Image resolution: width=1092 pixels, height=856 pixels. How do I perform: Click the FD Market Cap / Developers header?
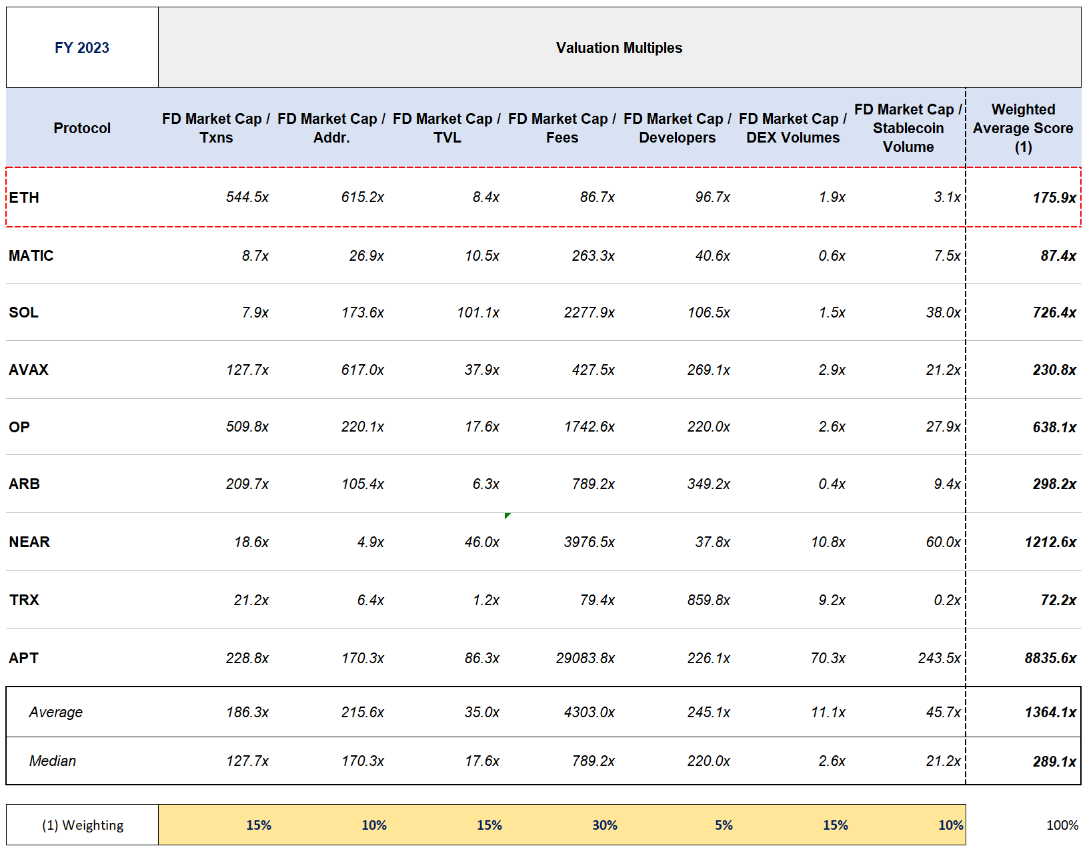[678, 128]
